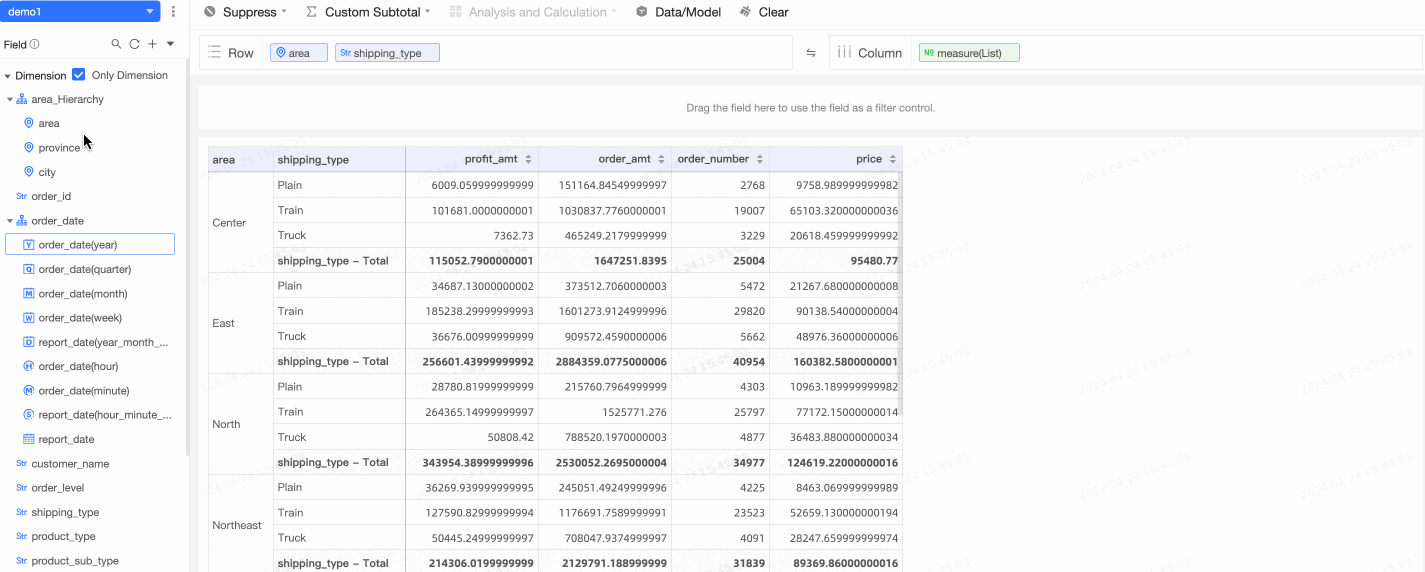Collapse the Dimension section
This screenshot has height=572, width=1425.
click(8, 76)
